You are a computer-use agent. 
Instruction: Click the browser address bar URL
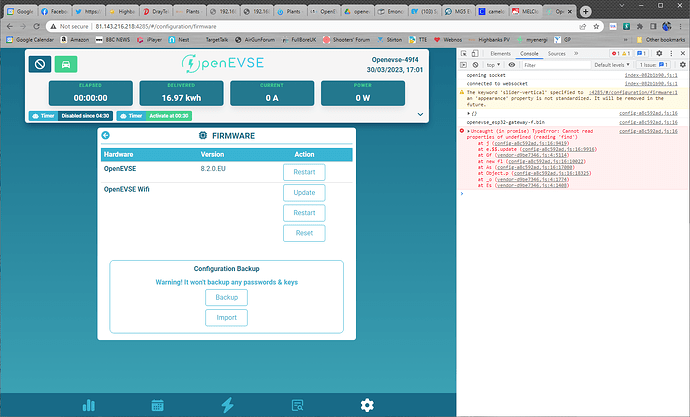[156, 26]
